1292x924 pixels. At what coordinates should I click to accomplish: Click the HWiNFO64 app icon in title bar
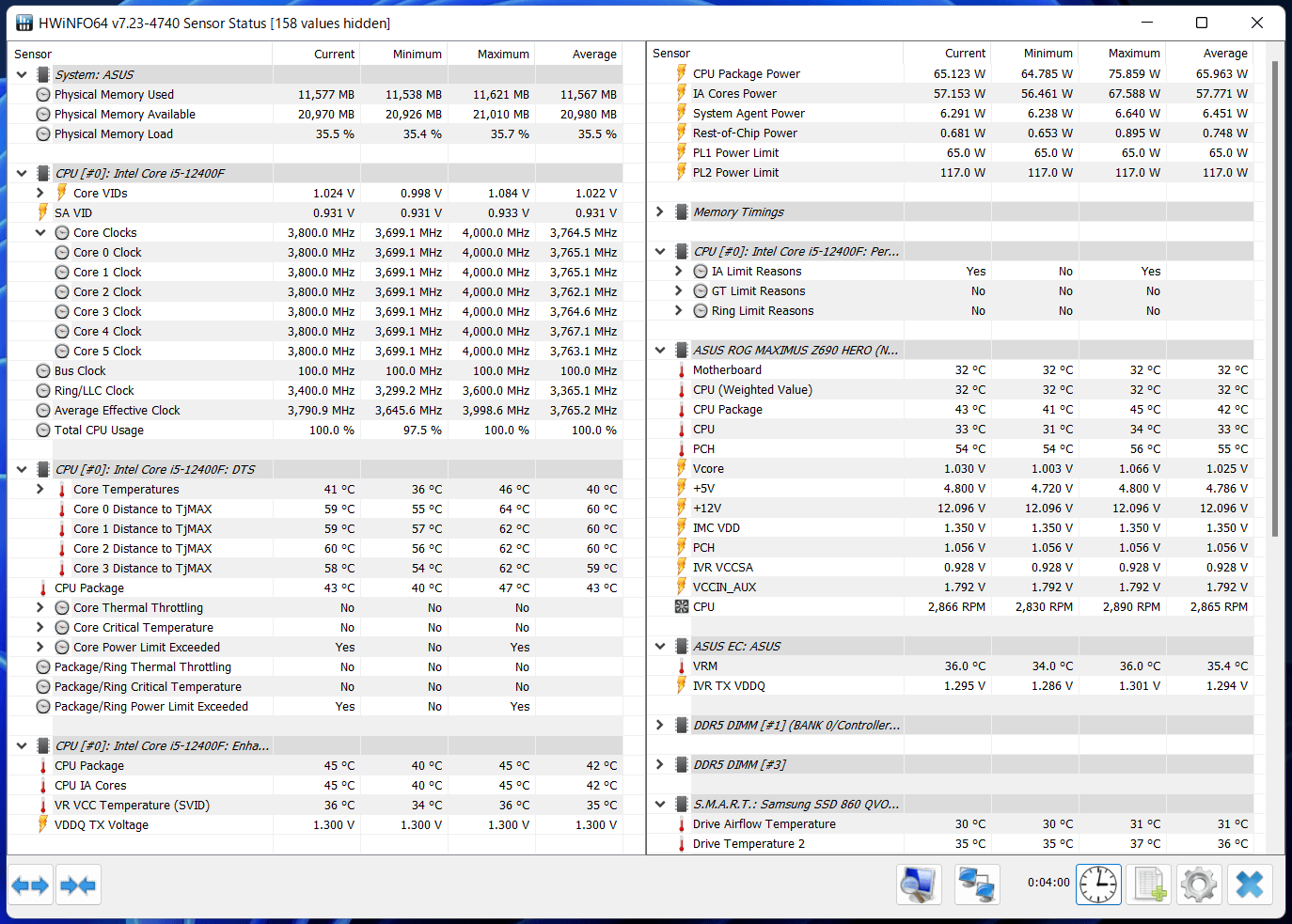tap(24, 23)
